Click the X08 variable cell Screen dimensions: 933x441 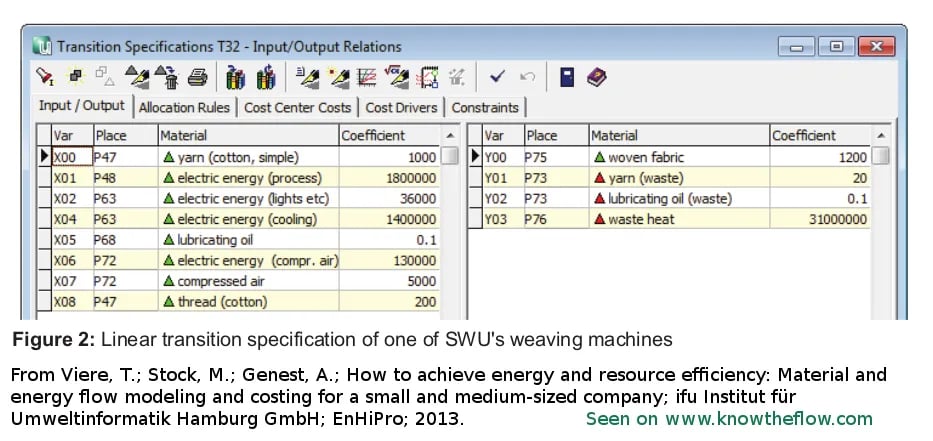click(73, 301)
